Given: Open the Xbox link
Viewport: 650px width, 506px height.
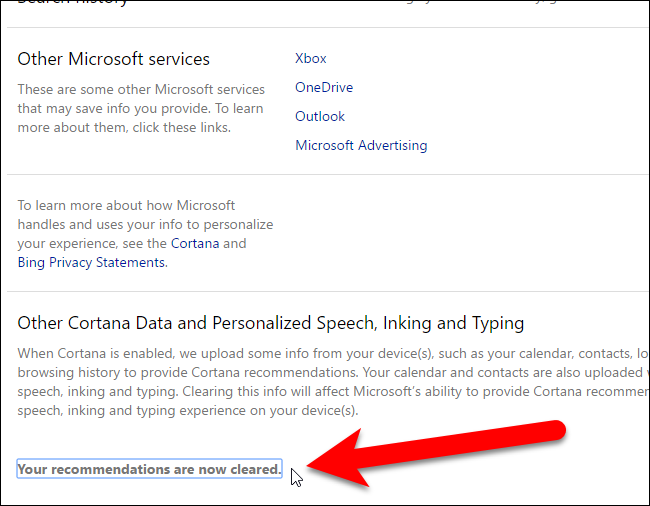Looking at the screenshot, I should [x=310, y=59].
